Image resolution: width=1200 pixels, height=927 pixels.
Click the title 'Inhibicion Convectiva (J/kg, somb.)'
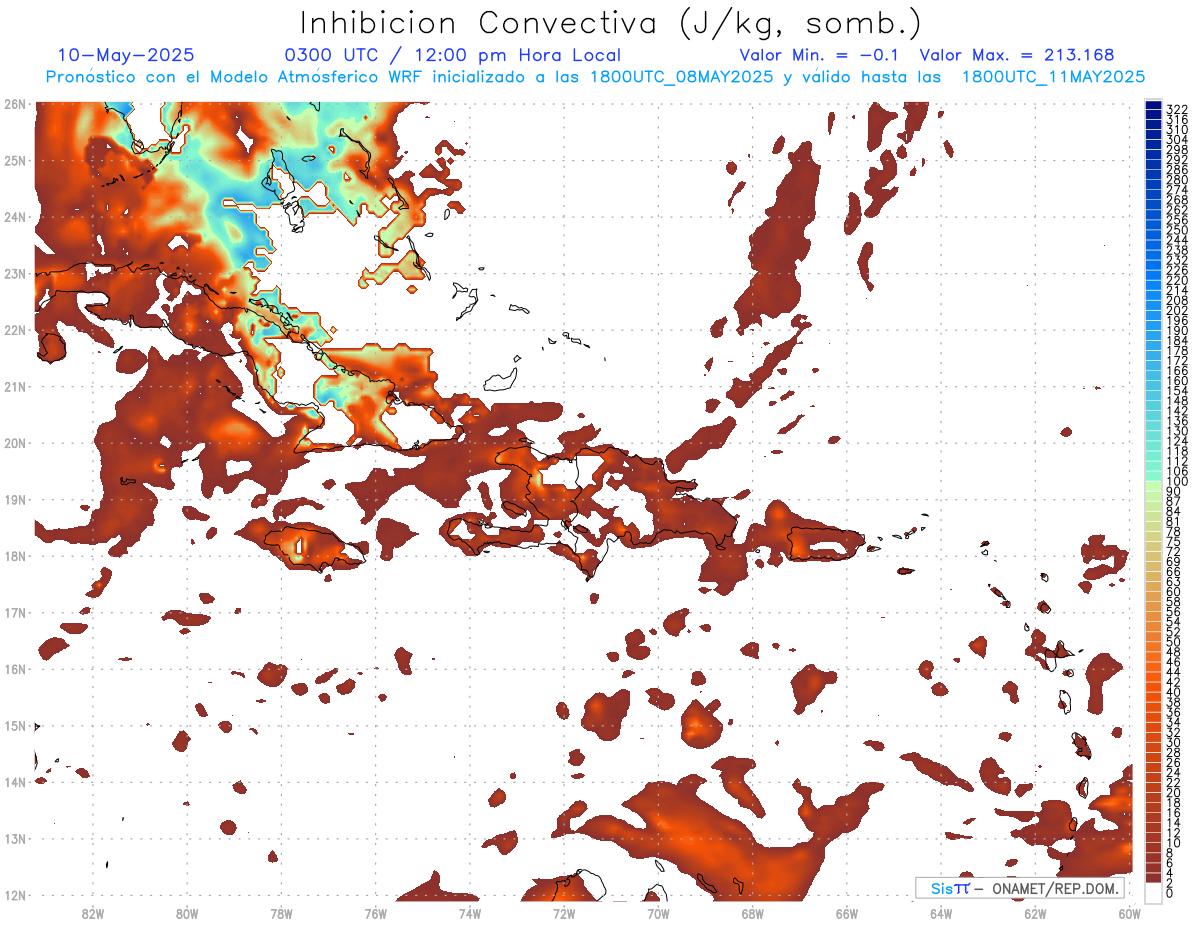(x=611, y=23)
